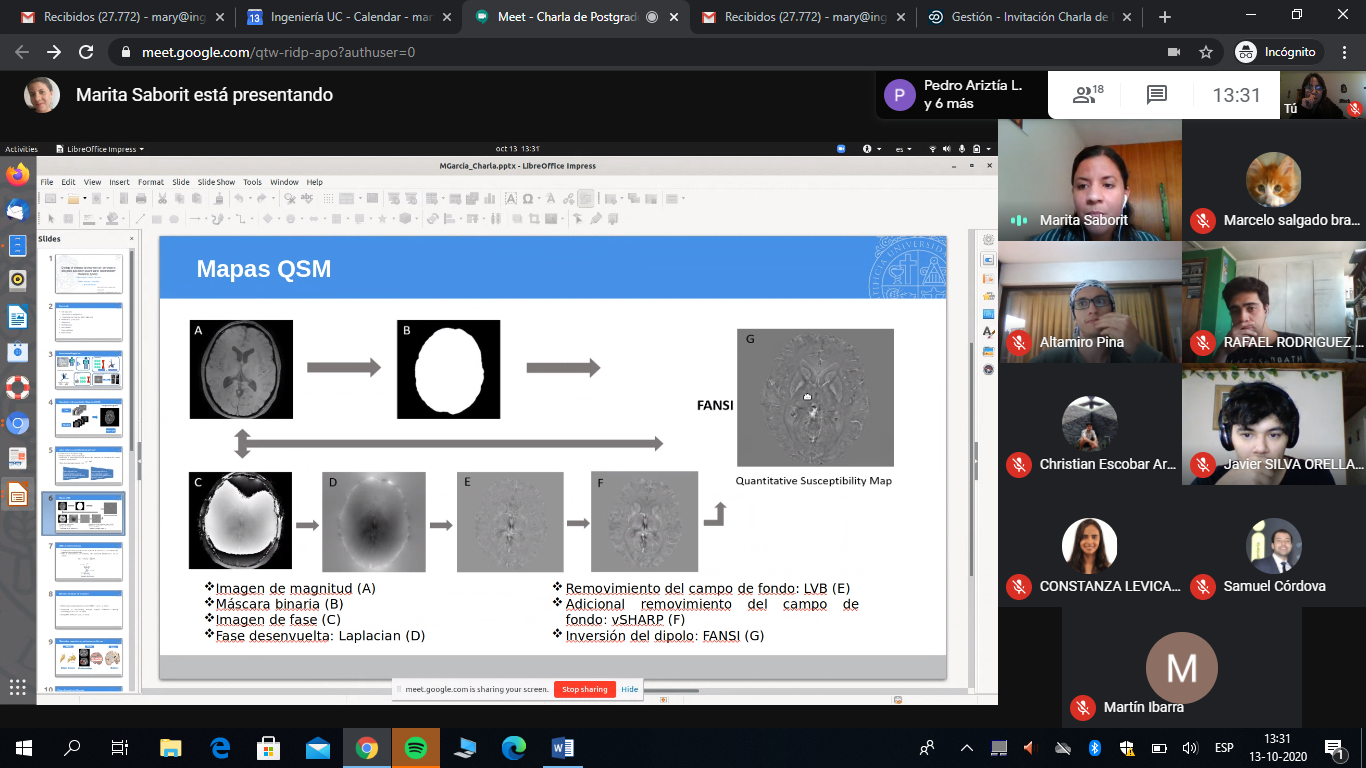The image size is (1366, 768).
Task: Click Bluetooth icon in system tray
Action: pos(1094,748)
